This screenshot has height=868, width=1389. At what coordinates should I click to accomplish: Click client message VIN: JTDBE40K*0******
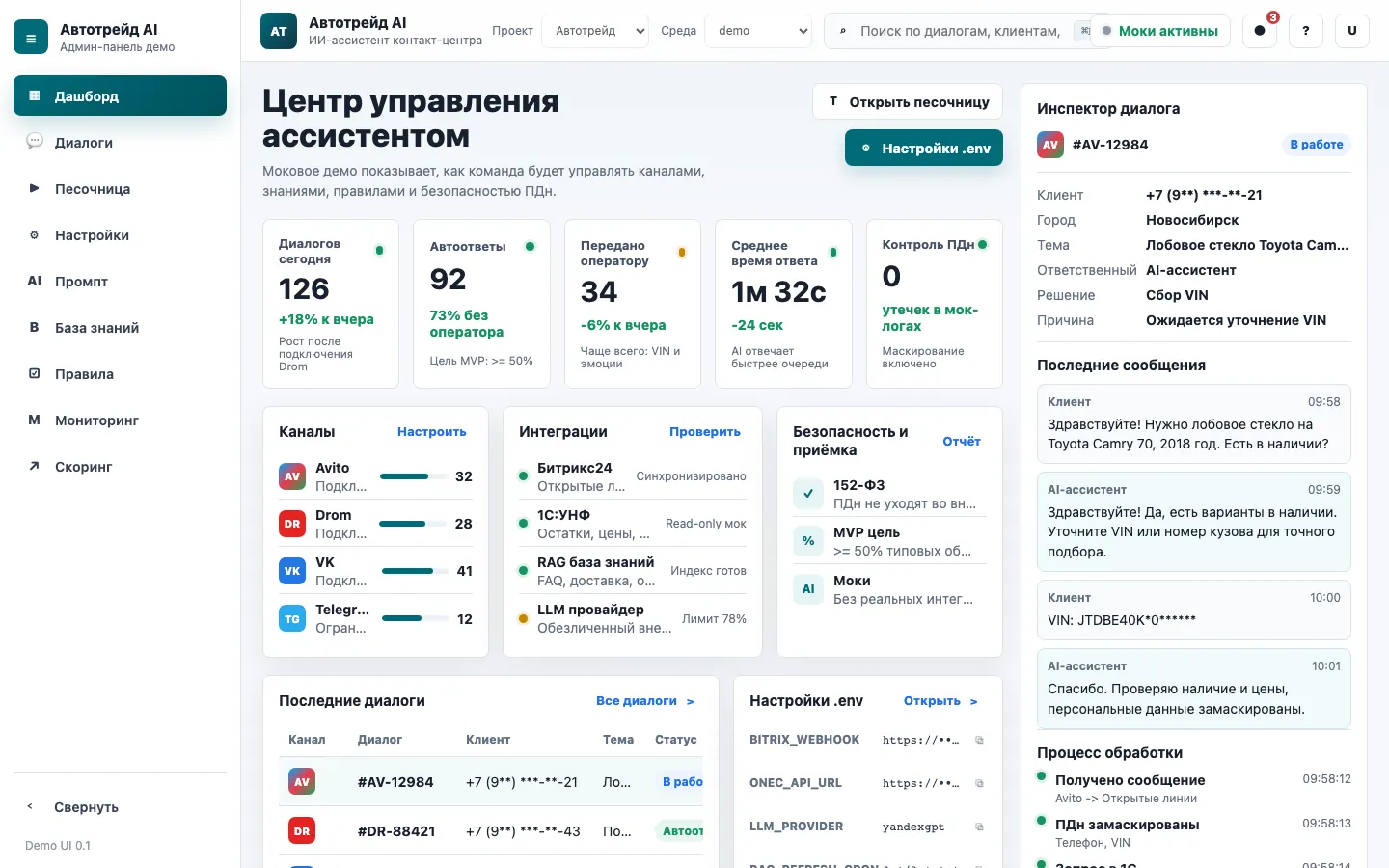(1194, 610)
